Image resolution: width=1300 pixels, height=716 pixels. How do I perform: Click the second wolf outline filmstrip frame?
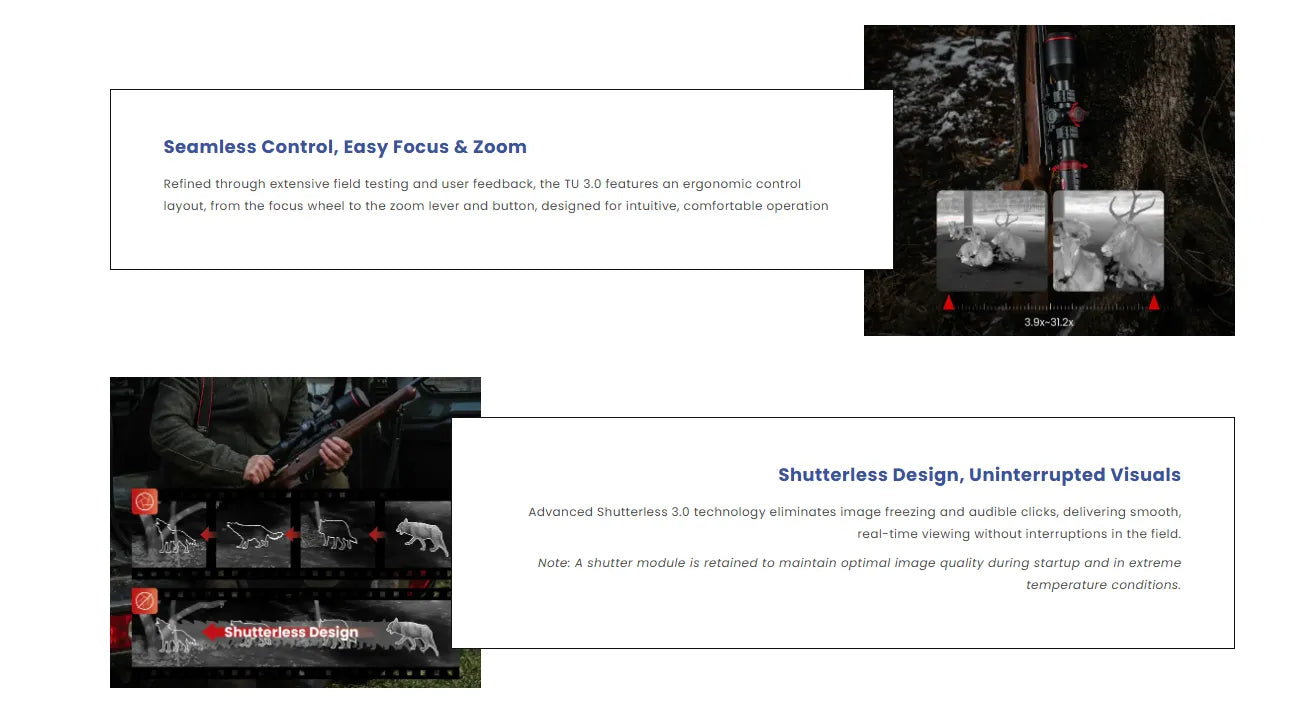click(253, 534)
